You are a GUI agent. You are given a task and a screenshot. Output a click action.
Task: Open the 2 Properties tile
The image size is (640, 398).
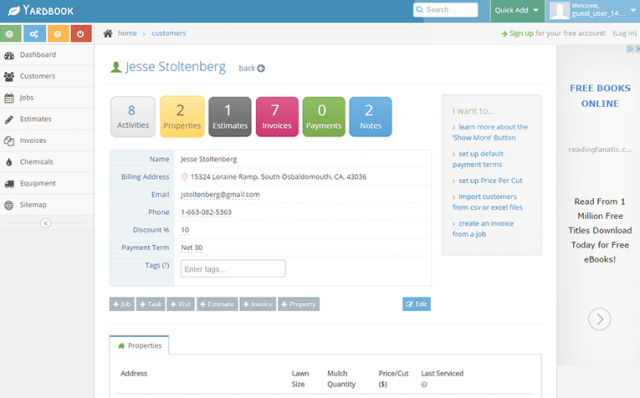[182, 117]
